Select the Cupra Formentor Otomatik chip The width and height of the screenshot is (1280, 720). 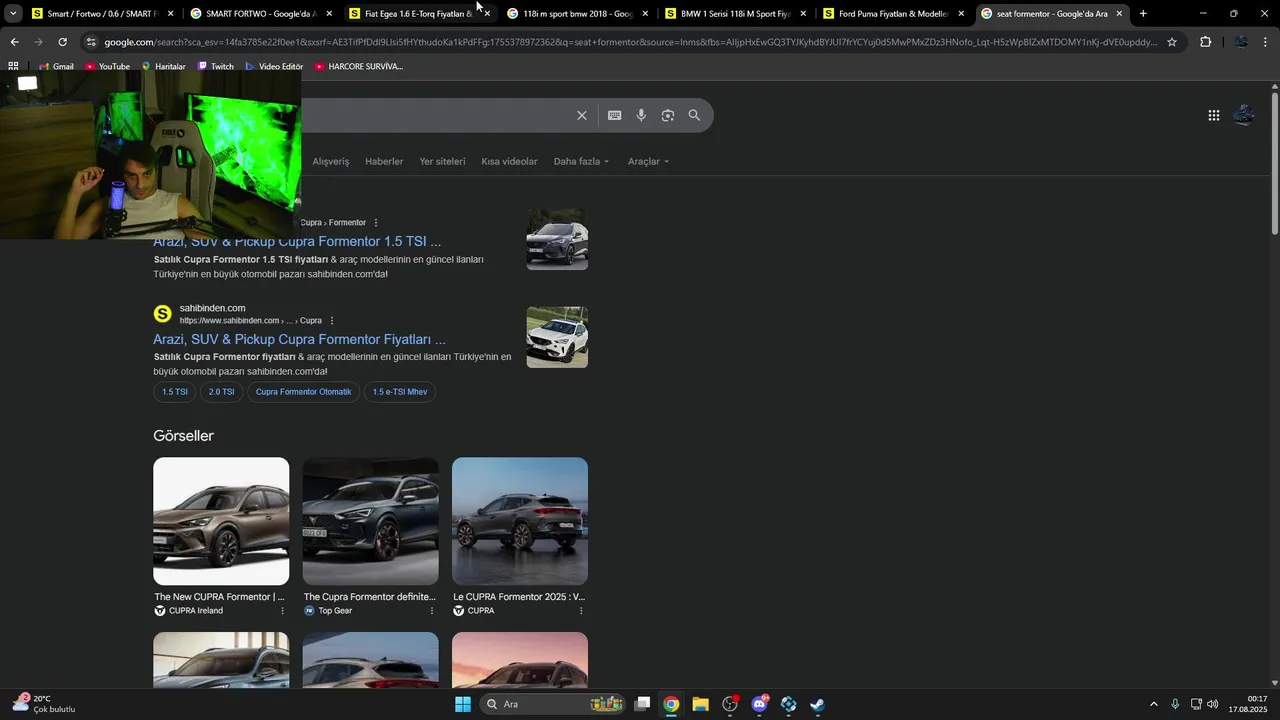(303, 392)
